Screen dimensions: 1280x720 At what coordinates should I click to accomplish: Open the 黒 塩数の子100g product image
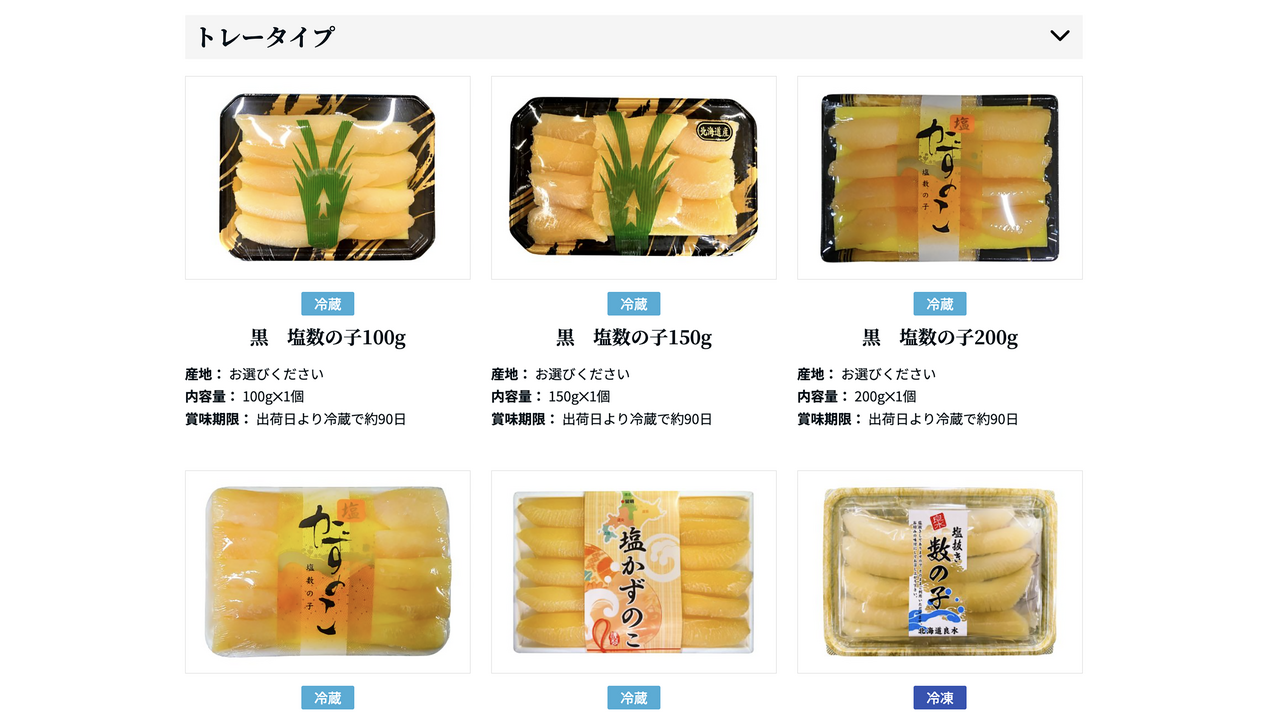pyautogui.click(x=328, y=178)
